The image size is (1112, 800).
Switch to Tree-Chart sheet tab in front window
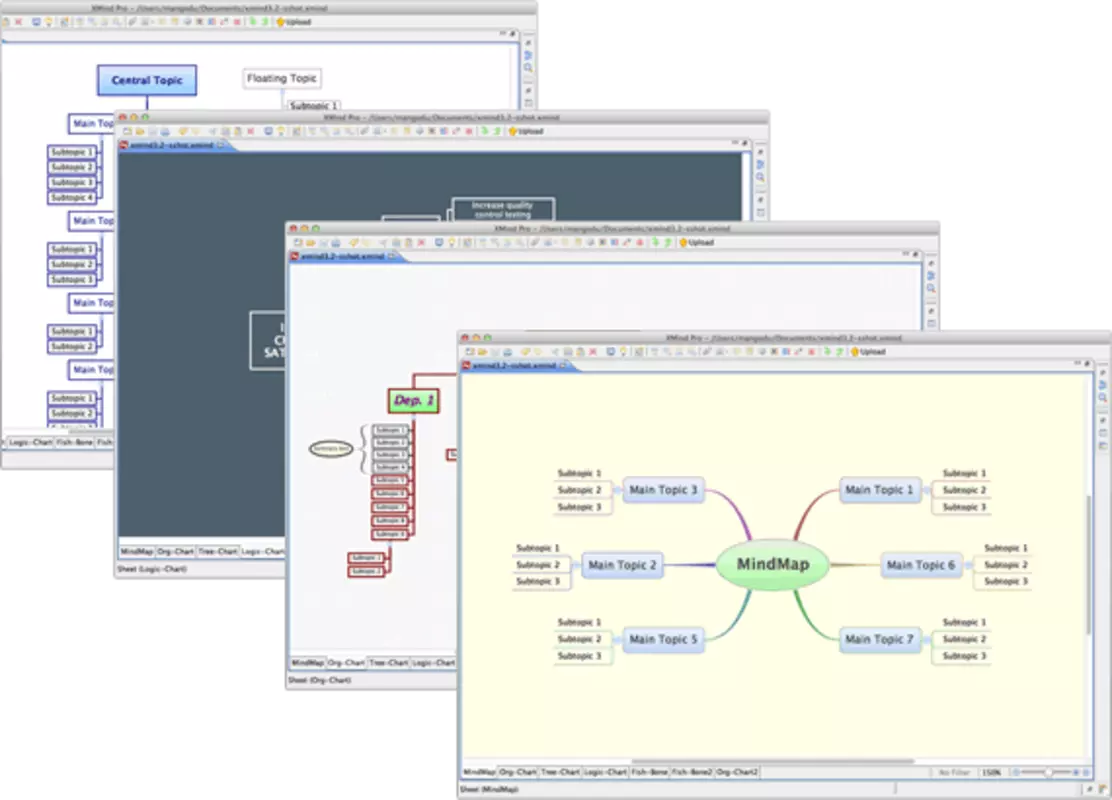click(560, 772)
